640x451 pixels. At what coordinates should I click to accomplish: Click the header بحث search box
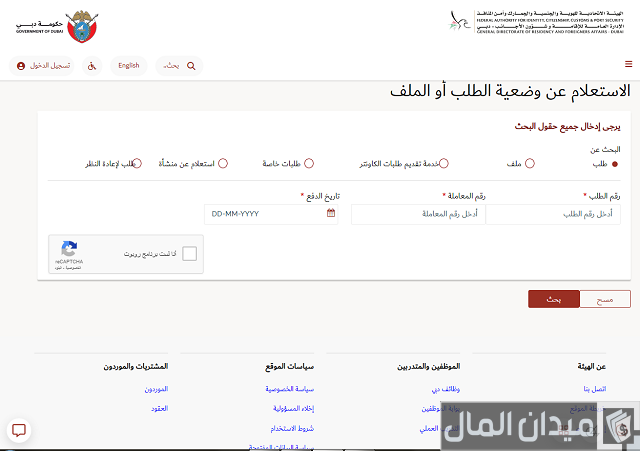[179, 66]
